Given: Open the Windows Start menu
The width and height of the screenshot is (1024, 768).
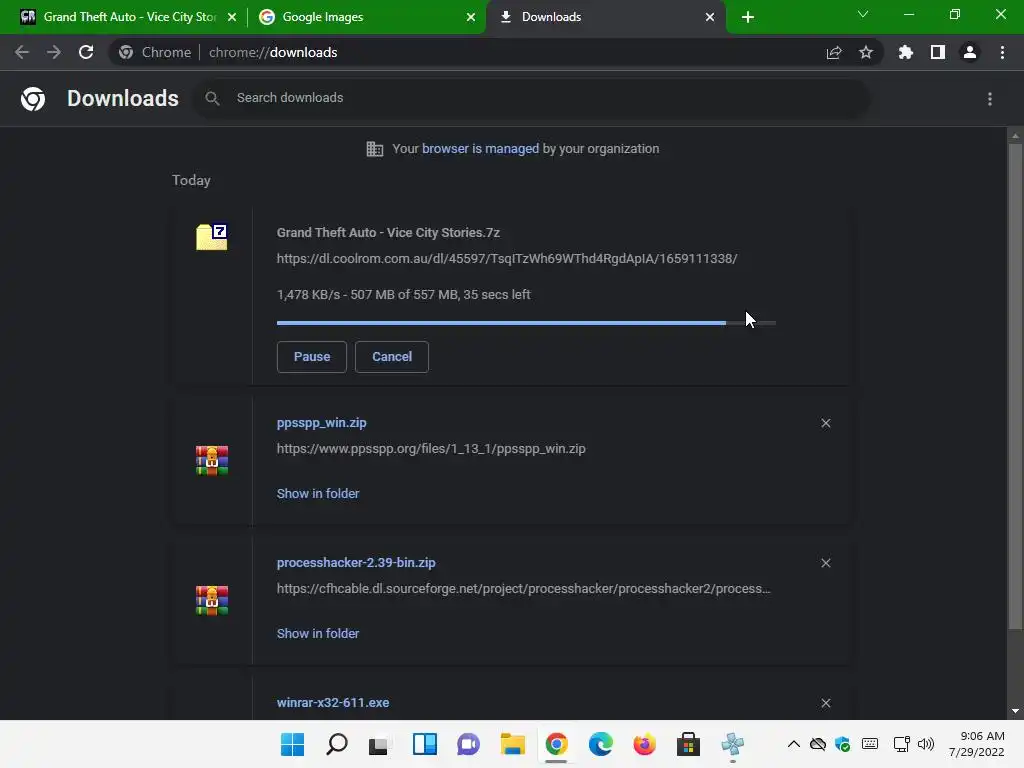Looking at the screenshot, I should (293, 744).
